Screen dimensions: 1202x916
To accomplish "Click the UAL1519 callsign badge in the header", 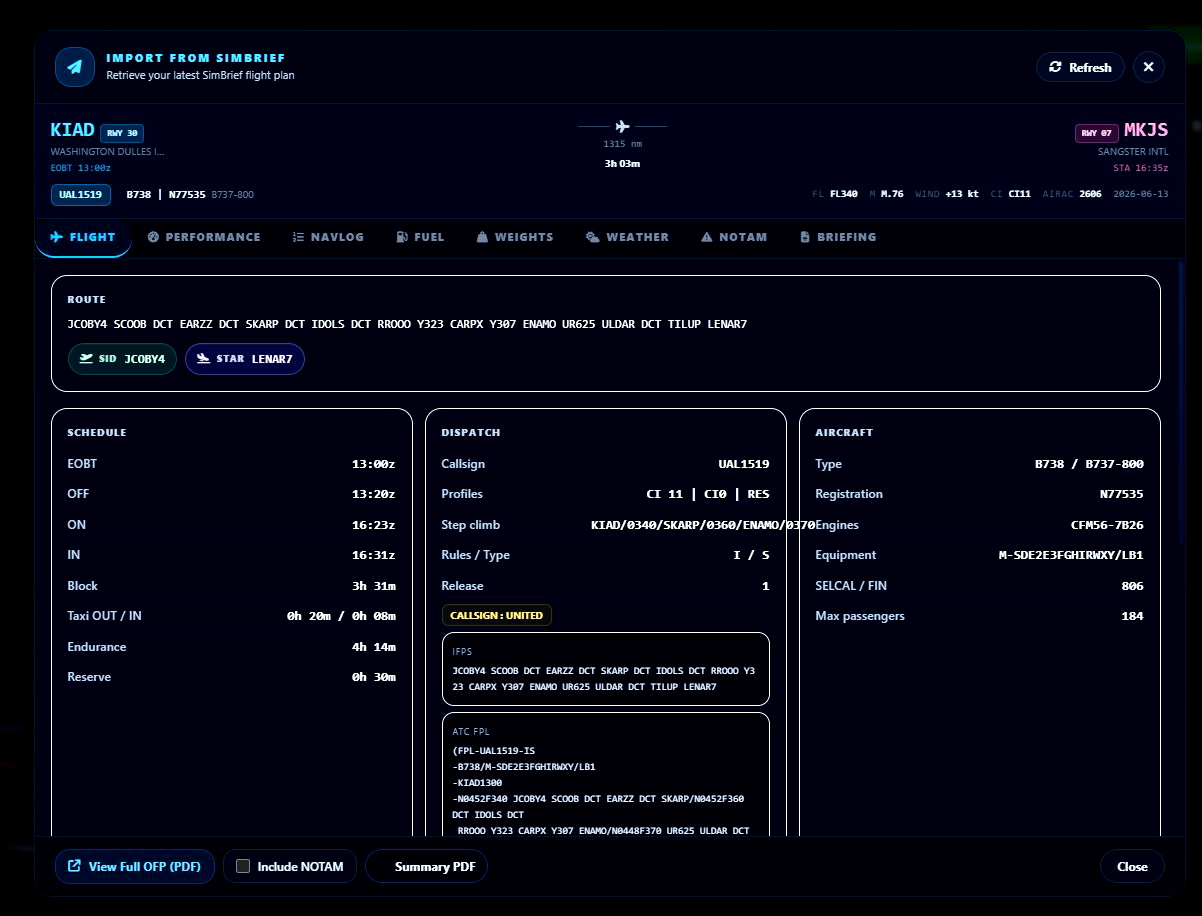I will tap(81, 195).
